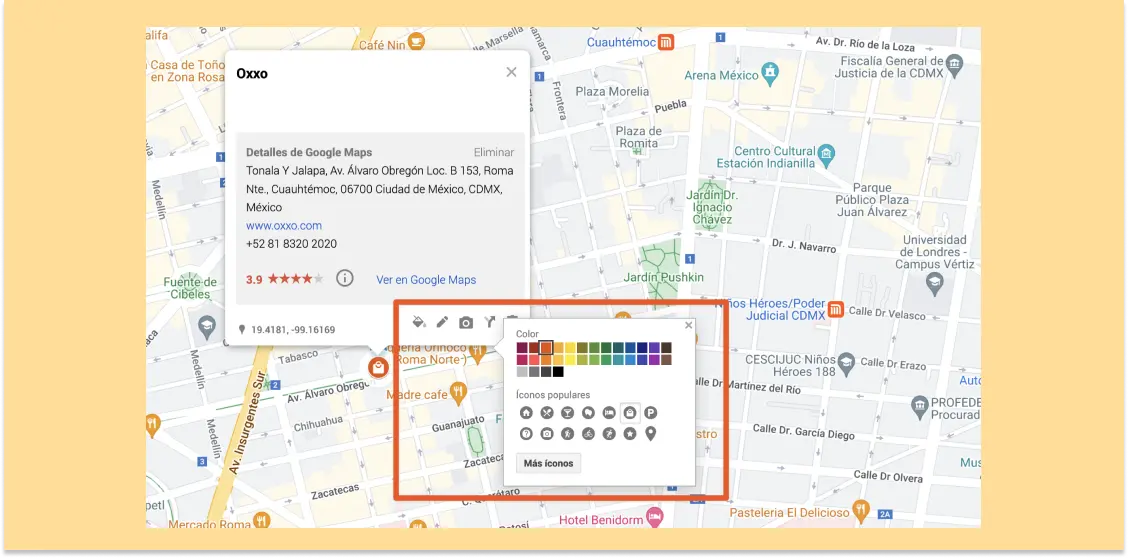The height and width of the screenshot is (558, 1128).
Task: Click the Plaza de Romita label
Action: pos(638,137)
